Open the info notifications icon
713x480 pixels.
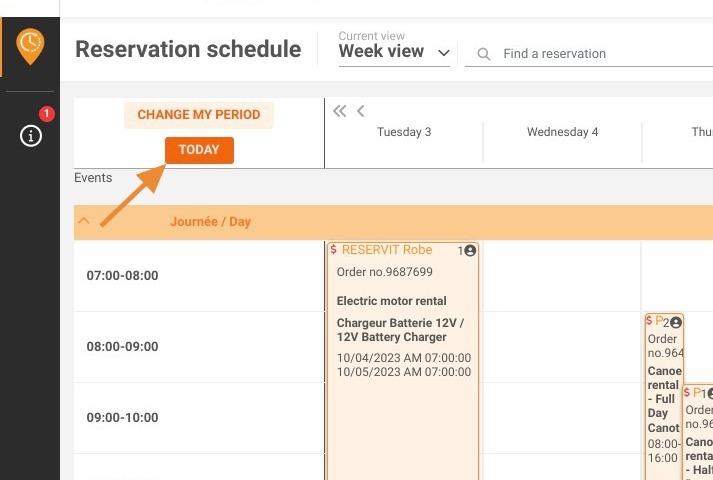31,135
